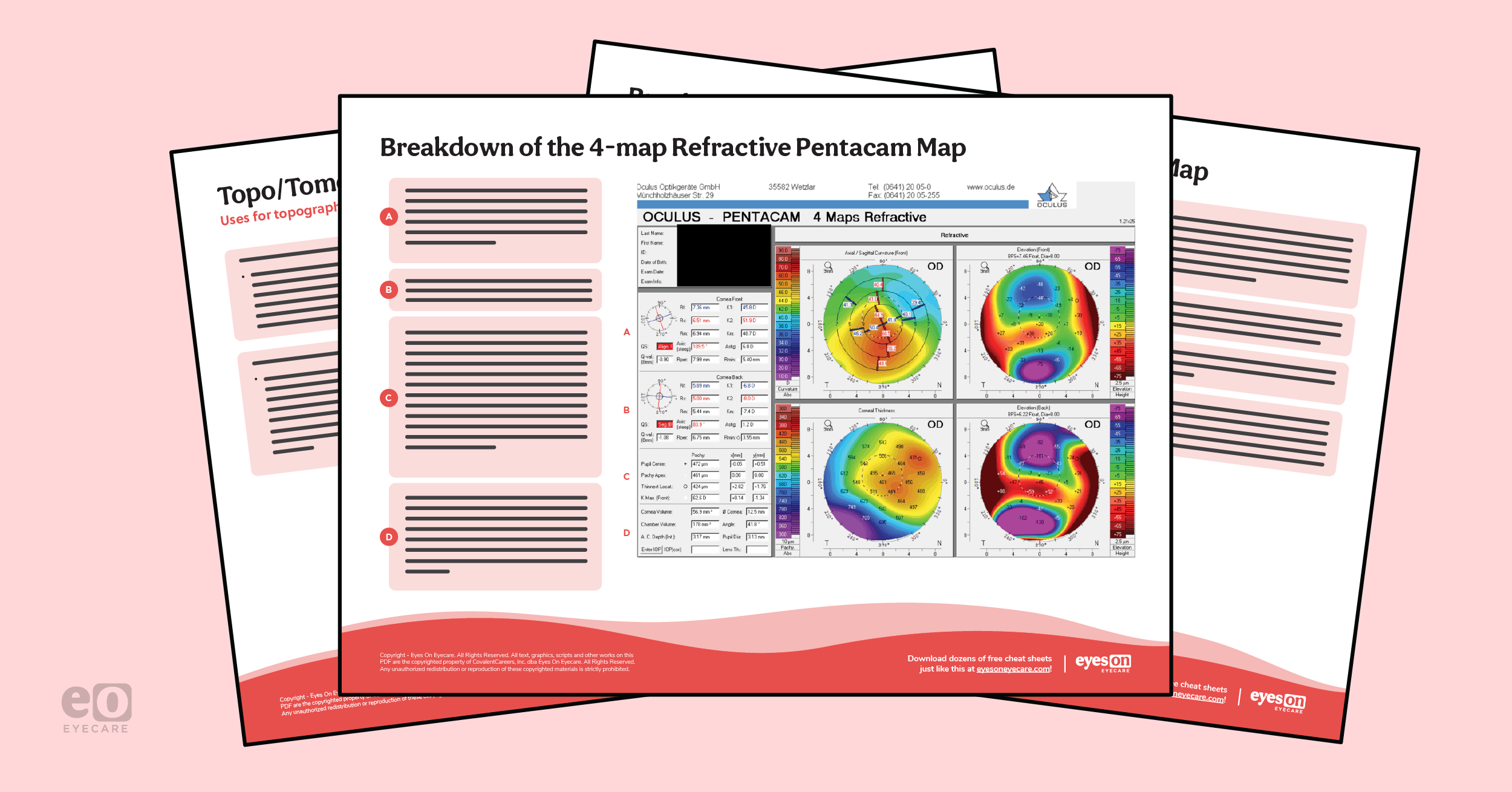The width and height of the screenshot is (1512, 792).
Task: Click the red Align QS indicator under Cornea Front
Action: (665, 347)
